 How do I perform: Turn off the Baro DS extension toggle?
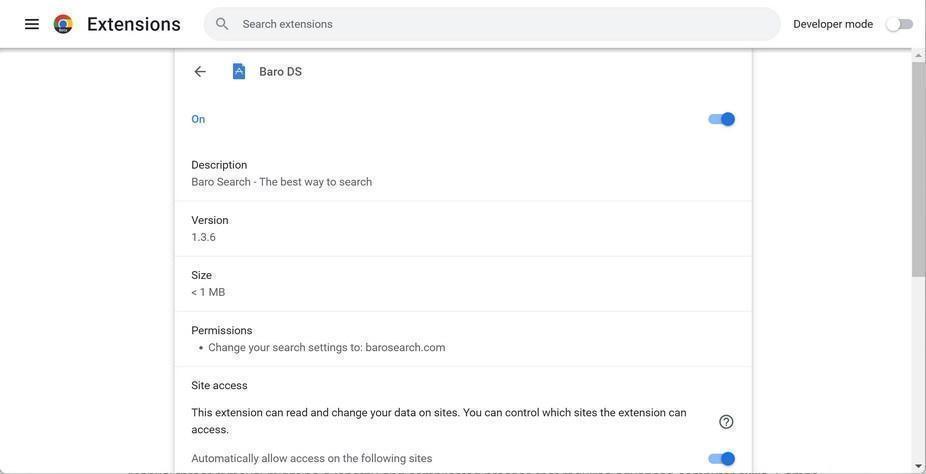pyautogui.click(x=721, y=119)
